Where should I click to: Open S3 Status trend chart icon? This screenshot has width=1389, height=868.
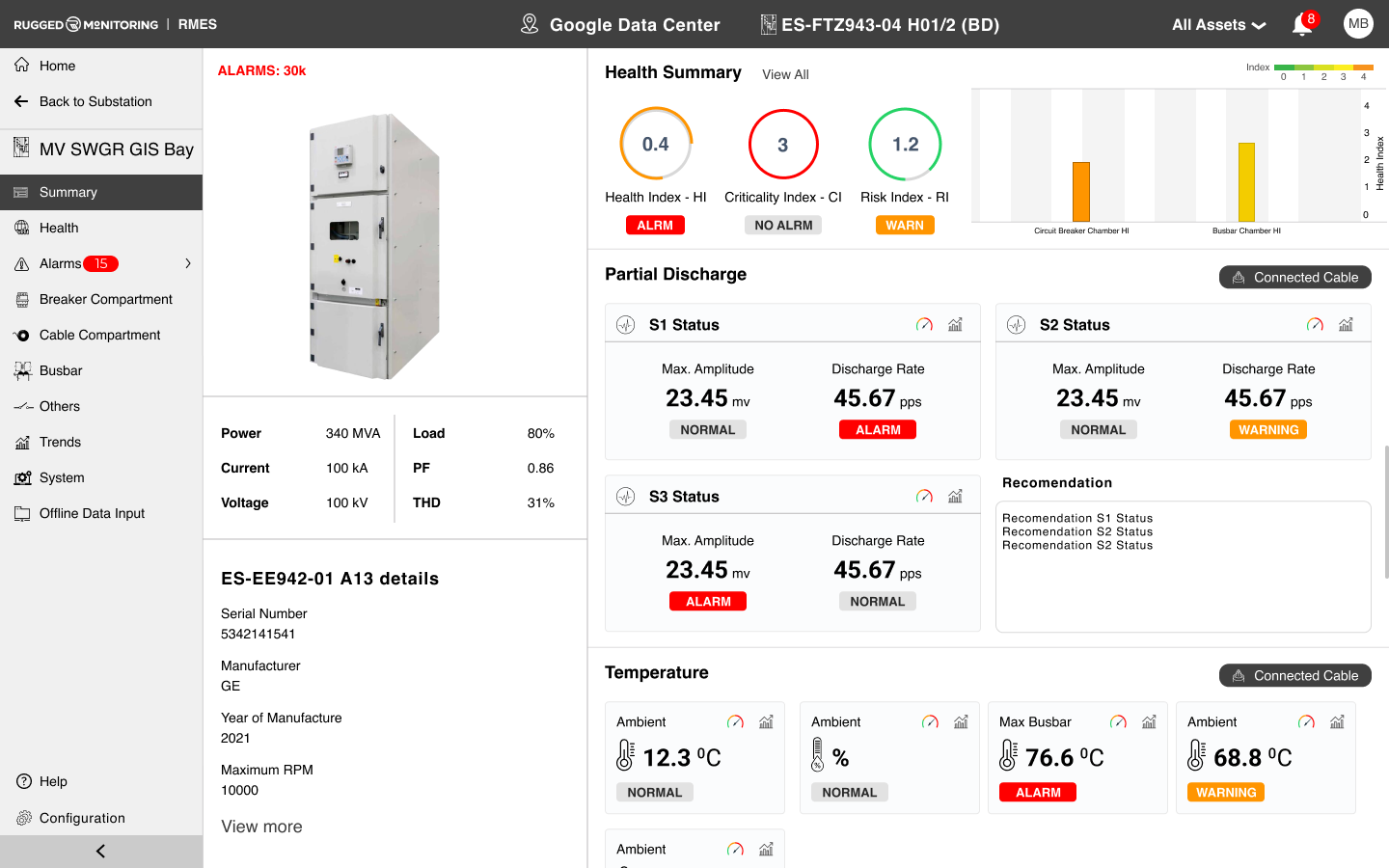click(x=955, y=497)
